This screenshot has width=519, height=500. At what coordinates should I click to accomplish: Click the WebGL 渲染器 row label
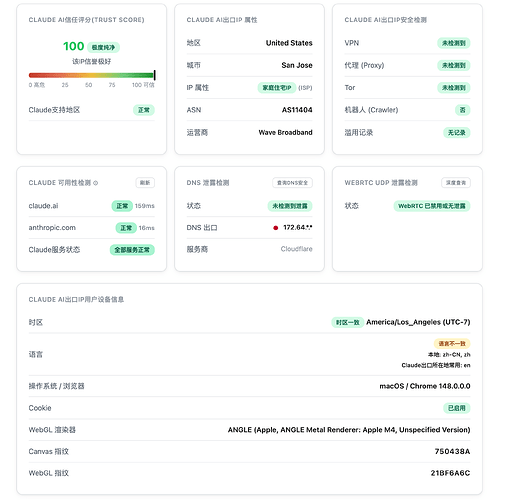pos(52,430)
